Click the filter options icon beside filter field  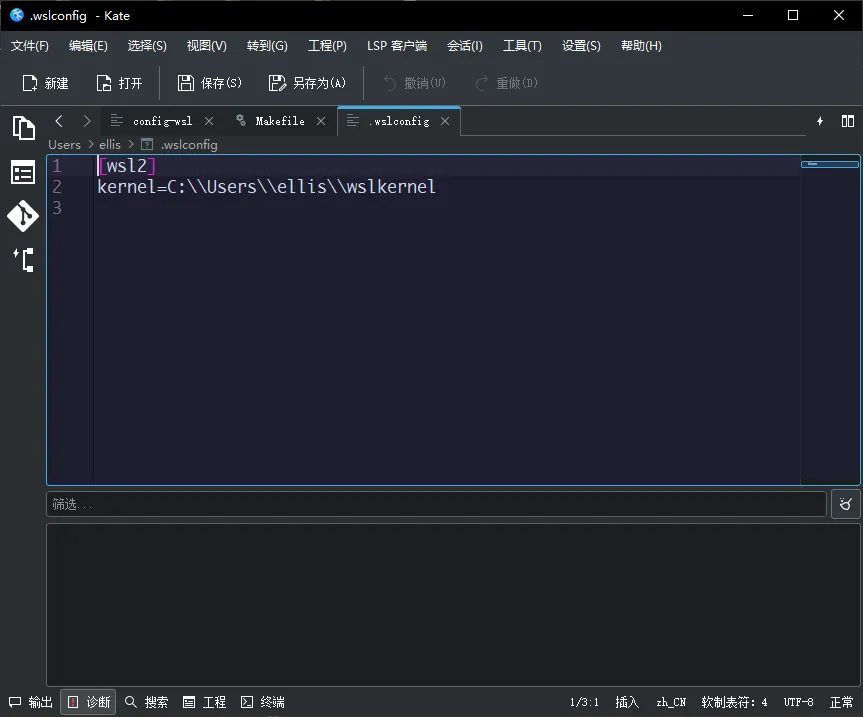coord(845,504)
